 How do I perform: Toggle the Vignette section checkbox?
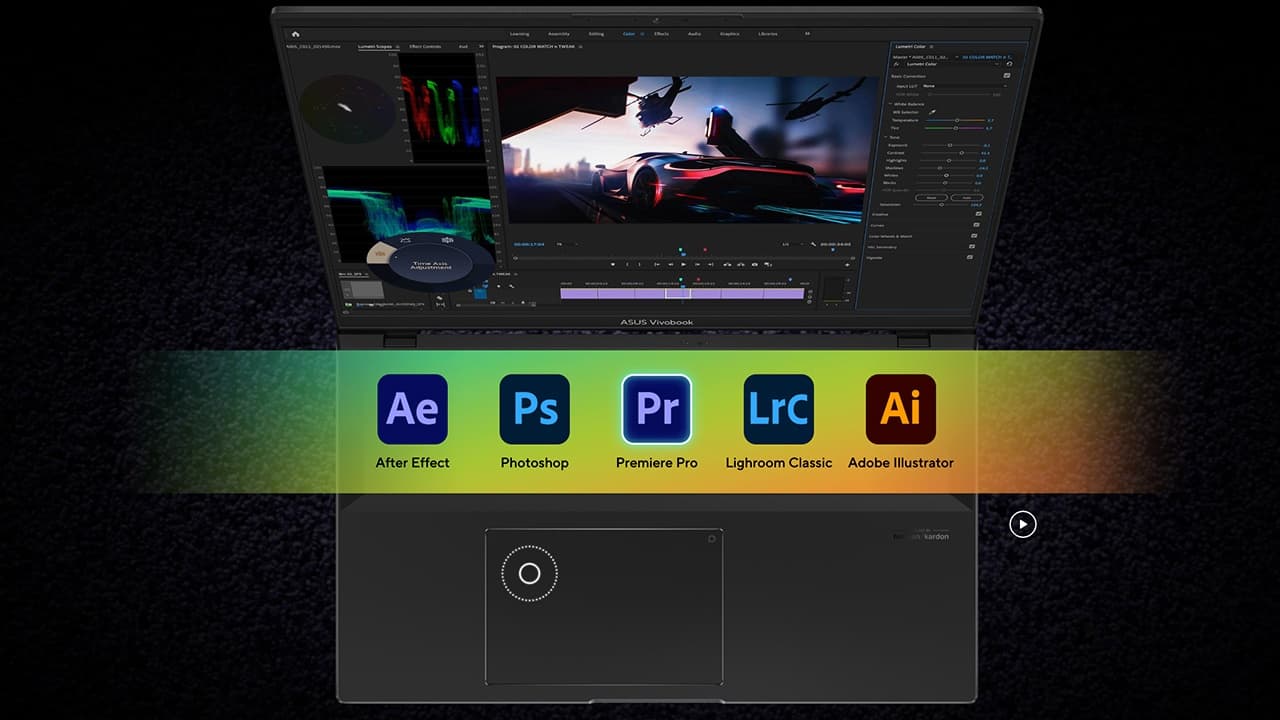point(970,257)
